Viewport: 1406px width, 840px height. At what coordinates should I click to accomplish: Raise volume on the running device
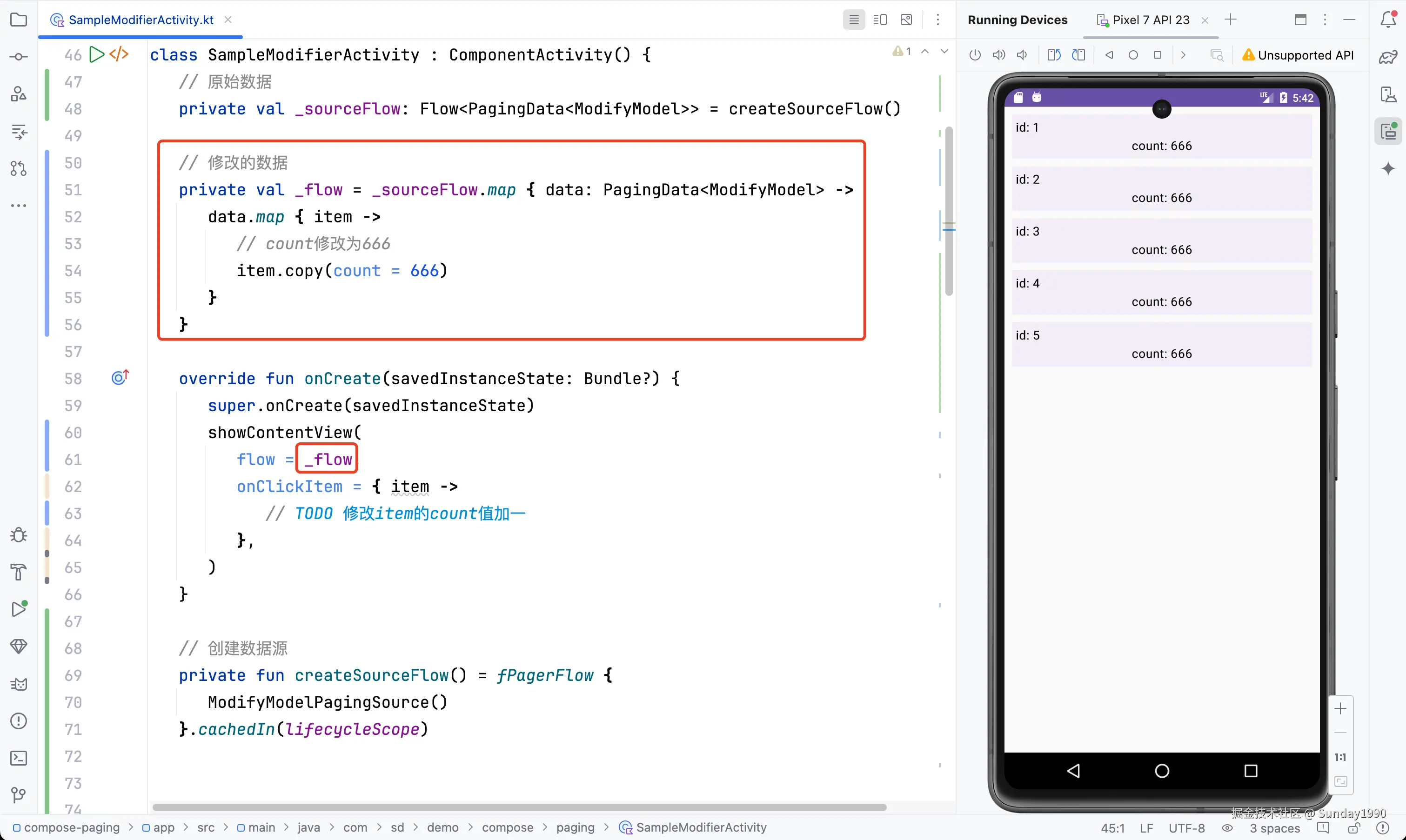tap(999, 55)
